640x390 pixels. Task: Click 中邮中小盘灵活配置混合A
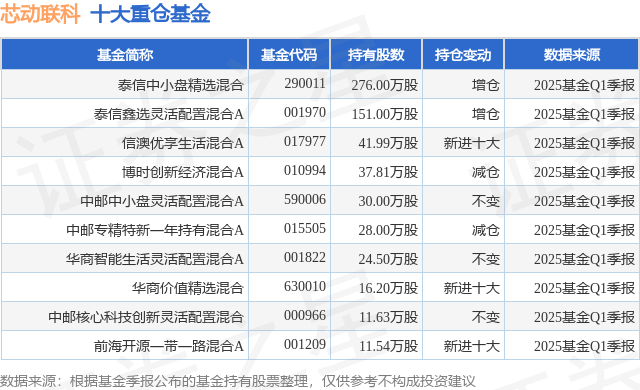tap(162, 201)
